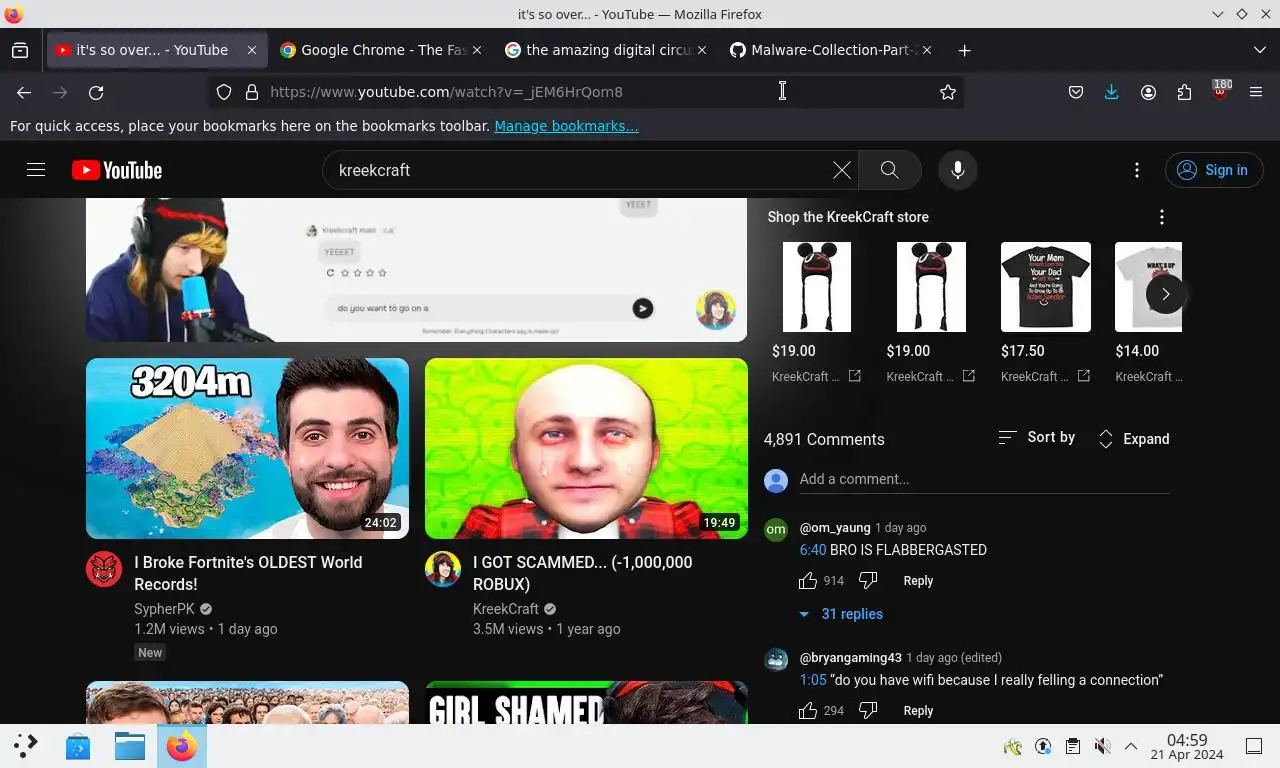Clear the kreekcraft search text
Screen dimensions: 1280x768
click(x=842, y=170)
